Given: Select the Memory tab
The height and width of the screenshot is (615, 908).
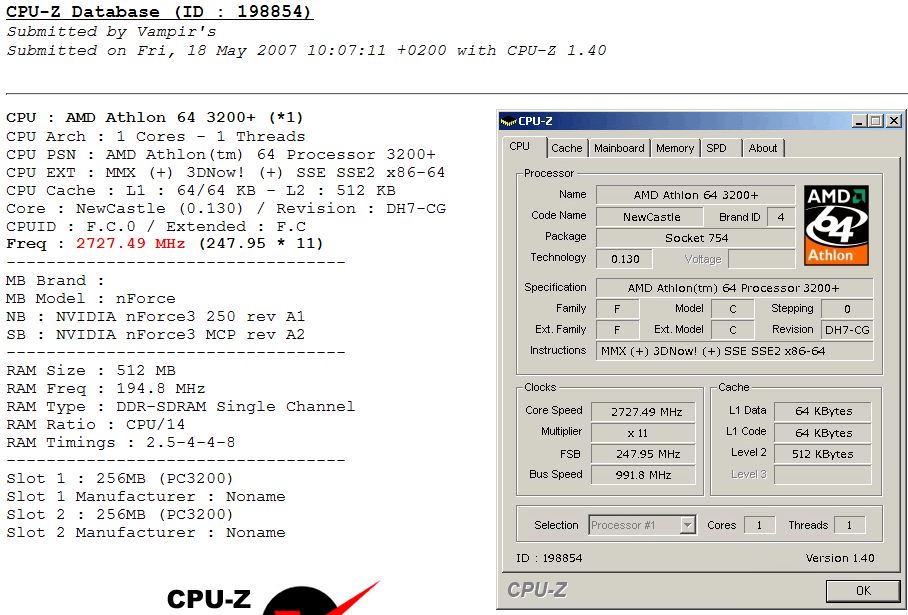Looking at the screenshot, I should coord(675,148).
